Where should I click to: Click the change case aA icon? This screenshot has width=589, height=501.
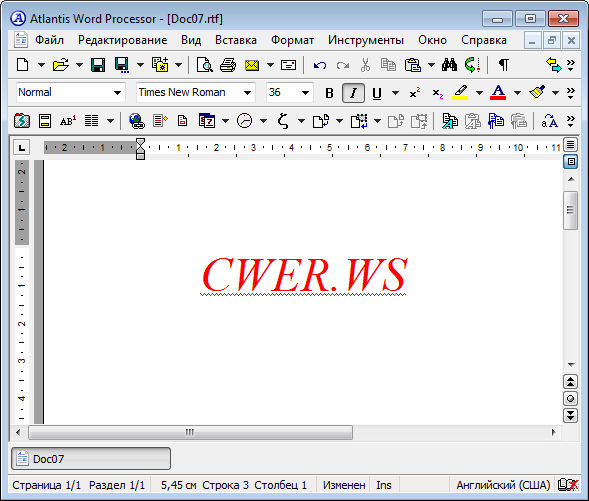click(x=549, y=121)
